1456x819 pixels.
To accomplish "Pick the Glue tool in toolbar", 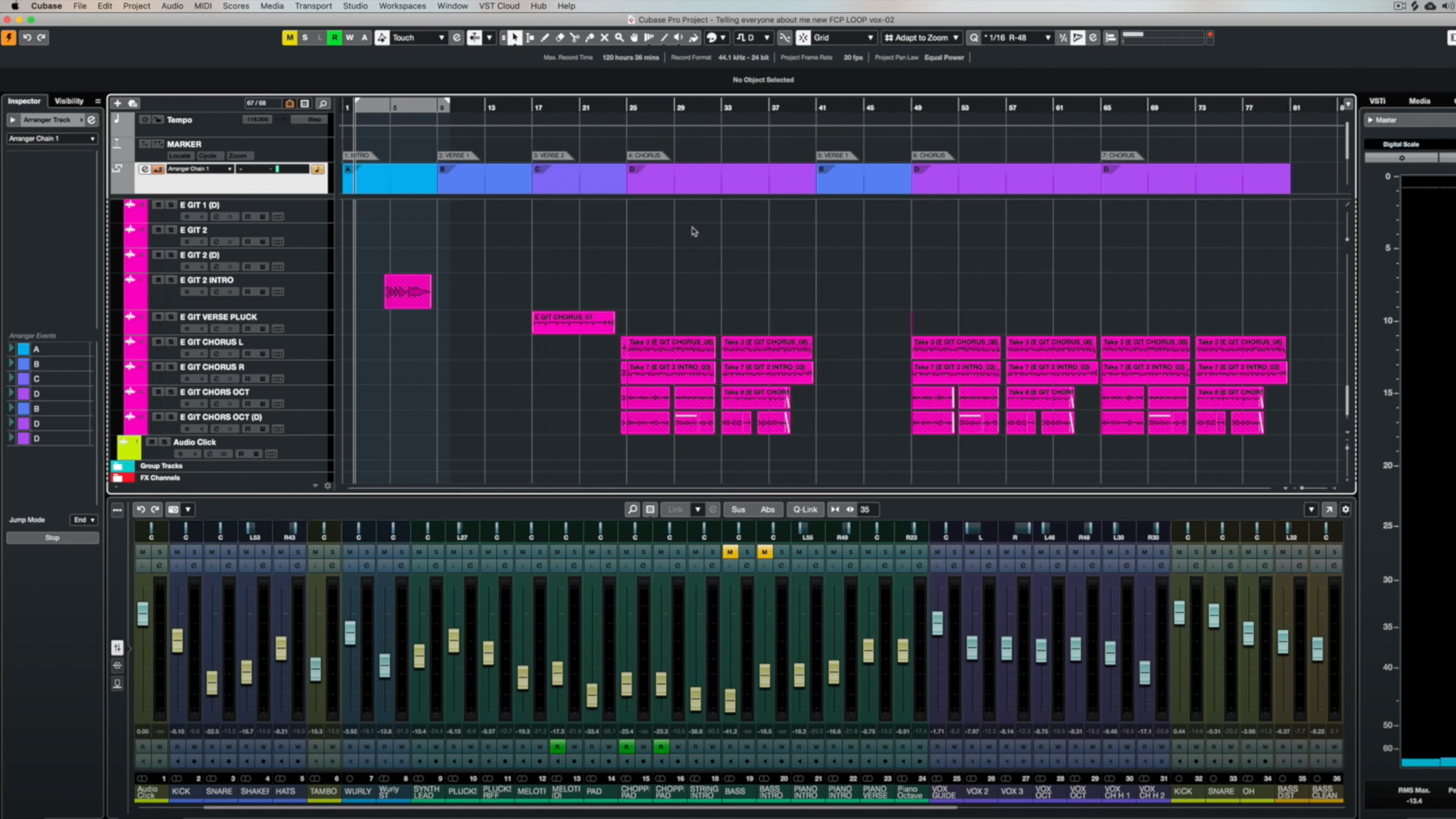I will [x=590, y=38].
